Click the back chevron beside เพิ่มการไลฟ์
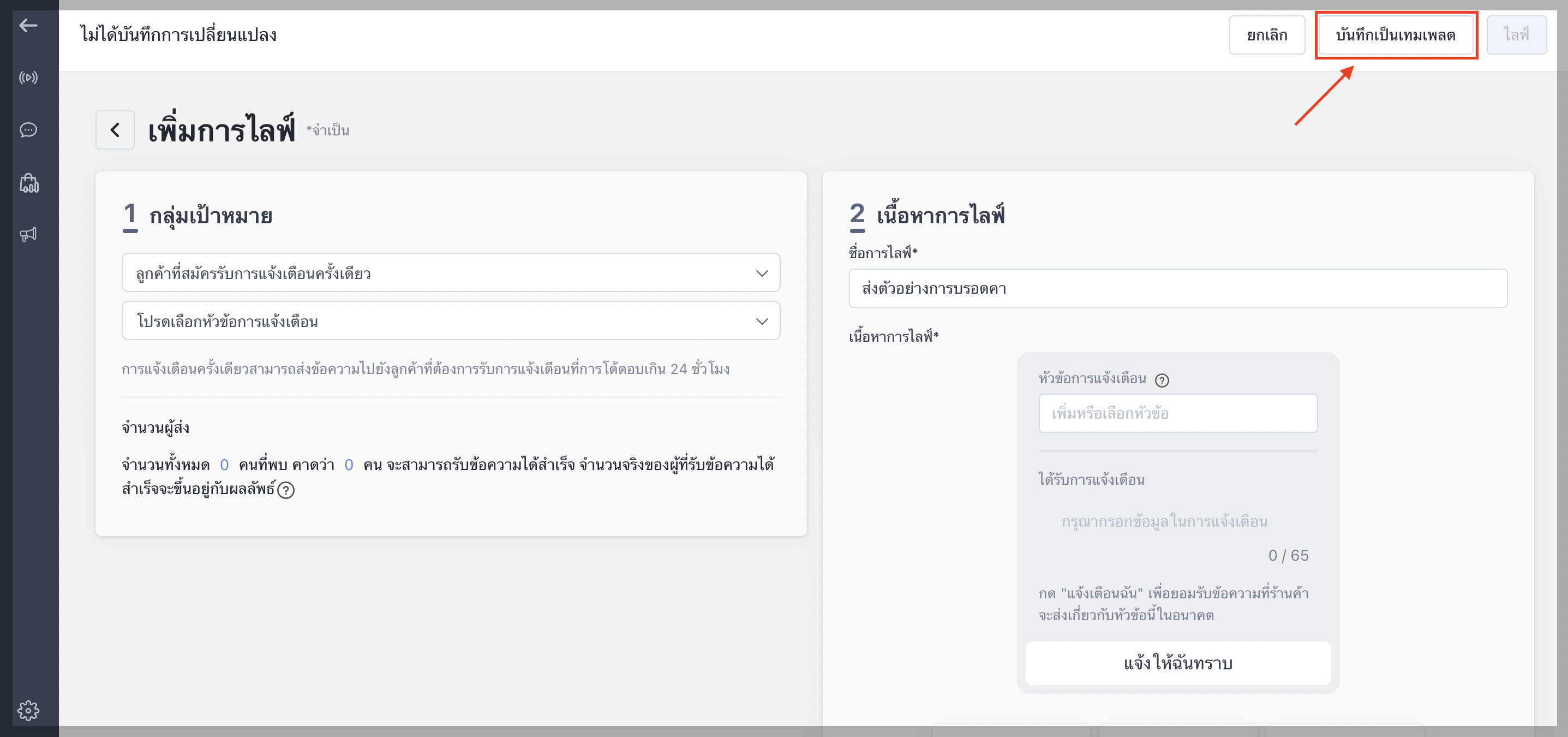Screen dimensions: 1568x737 [x=115, y=130]
